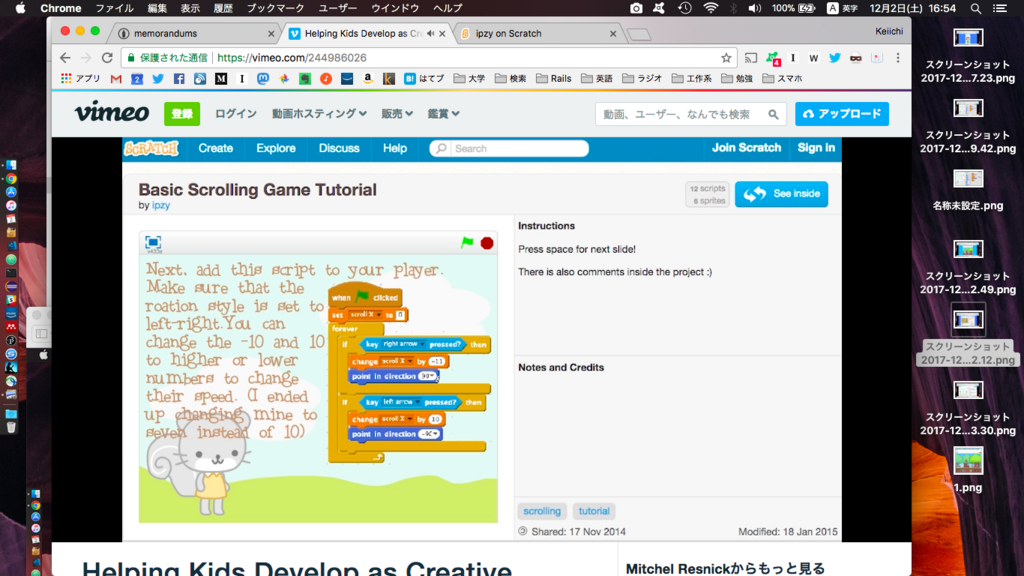
Task: Reload the page
Action: tap(107, 57)
